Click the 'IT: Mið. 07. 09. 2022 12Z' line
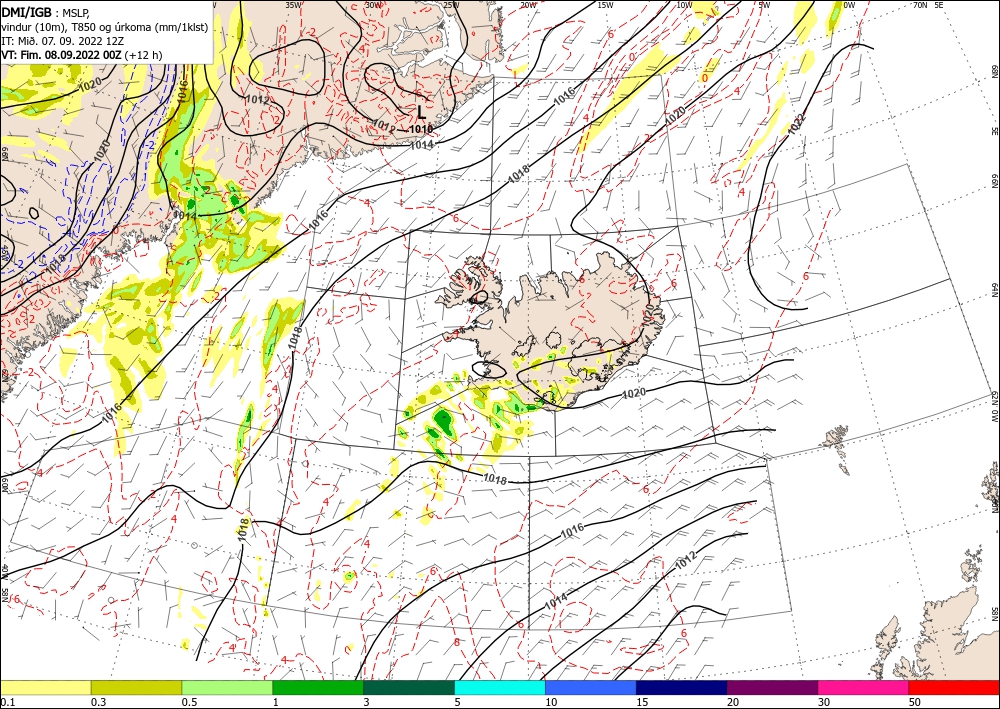1000x709 pixels. pyautogui.click(x=64, y=41)
